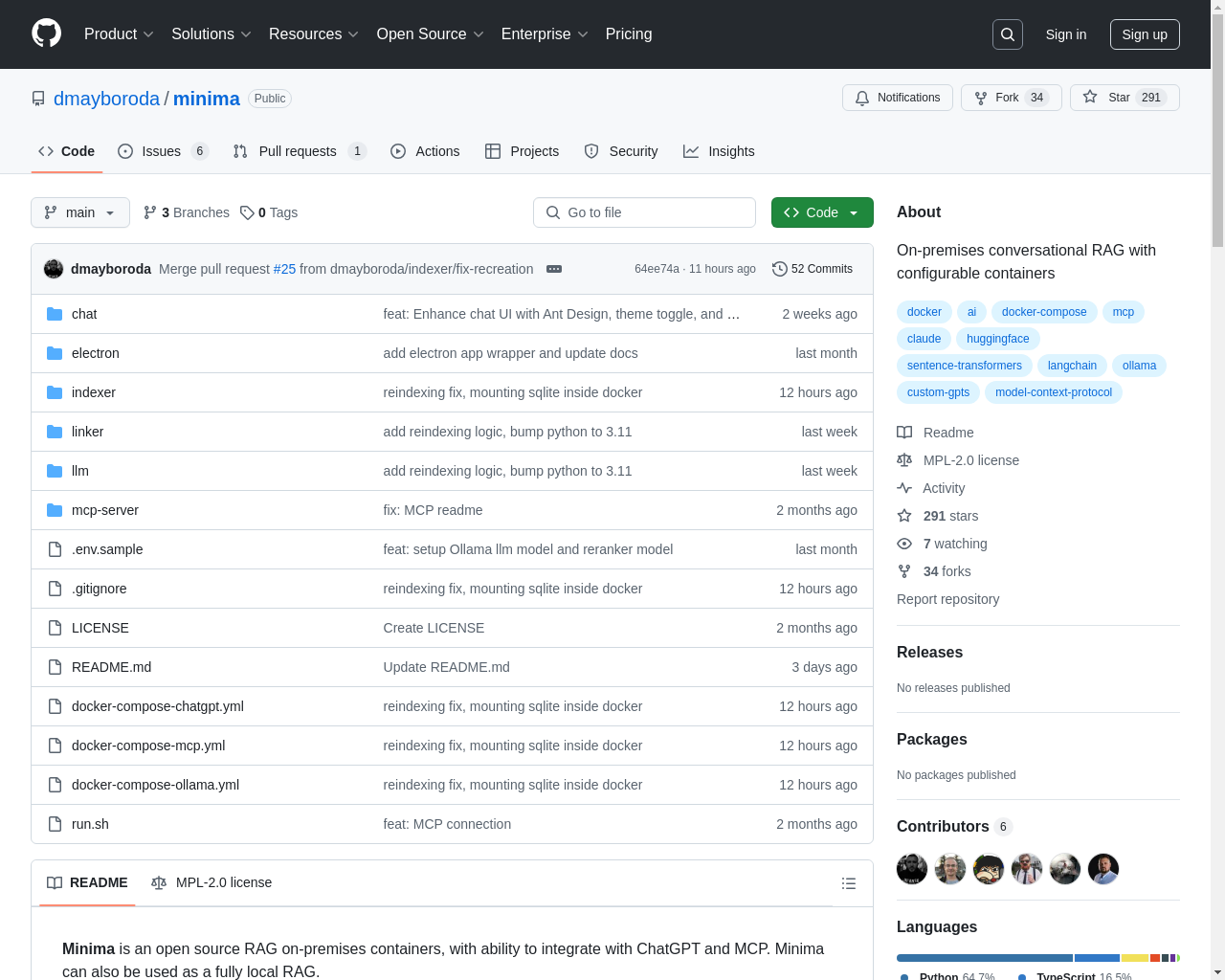
Task: Expand the Enterprise menu
Action: 545,34
